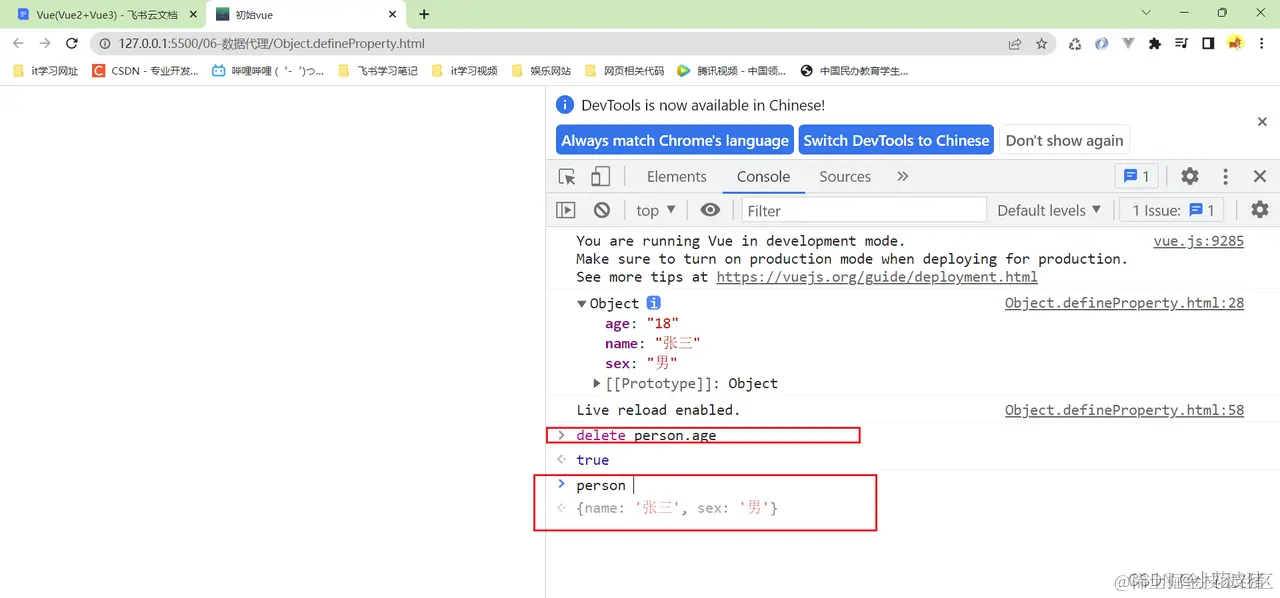This screenshot has height=598, width=1280.
Task: Click the blue round extension icon
Action: click(x=1102, y=44)
